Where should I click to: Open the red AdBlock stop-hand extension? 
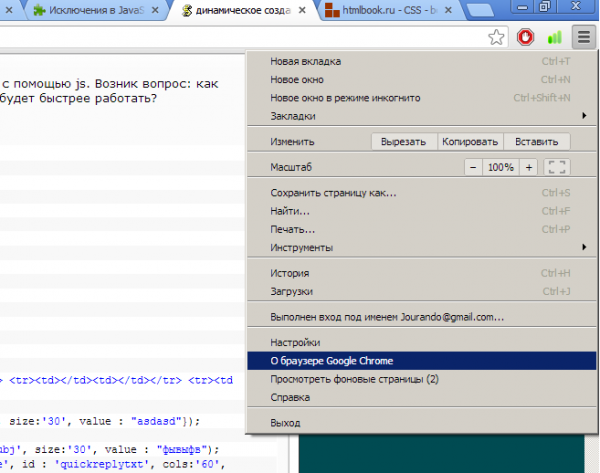coord(525,38)
